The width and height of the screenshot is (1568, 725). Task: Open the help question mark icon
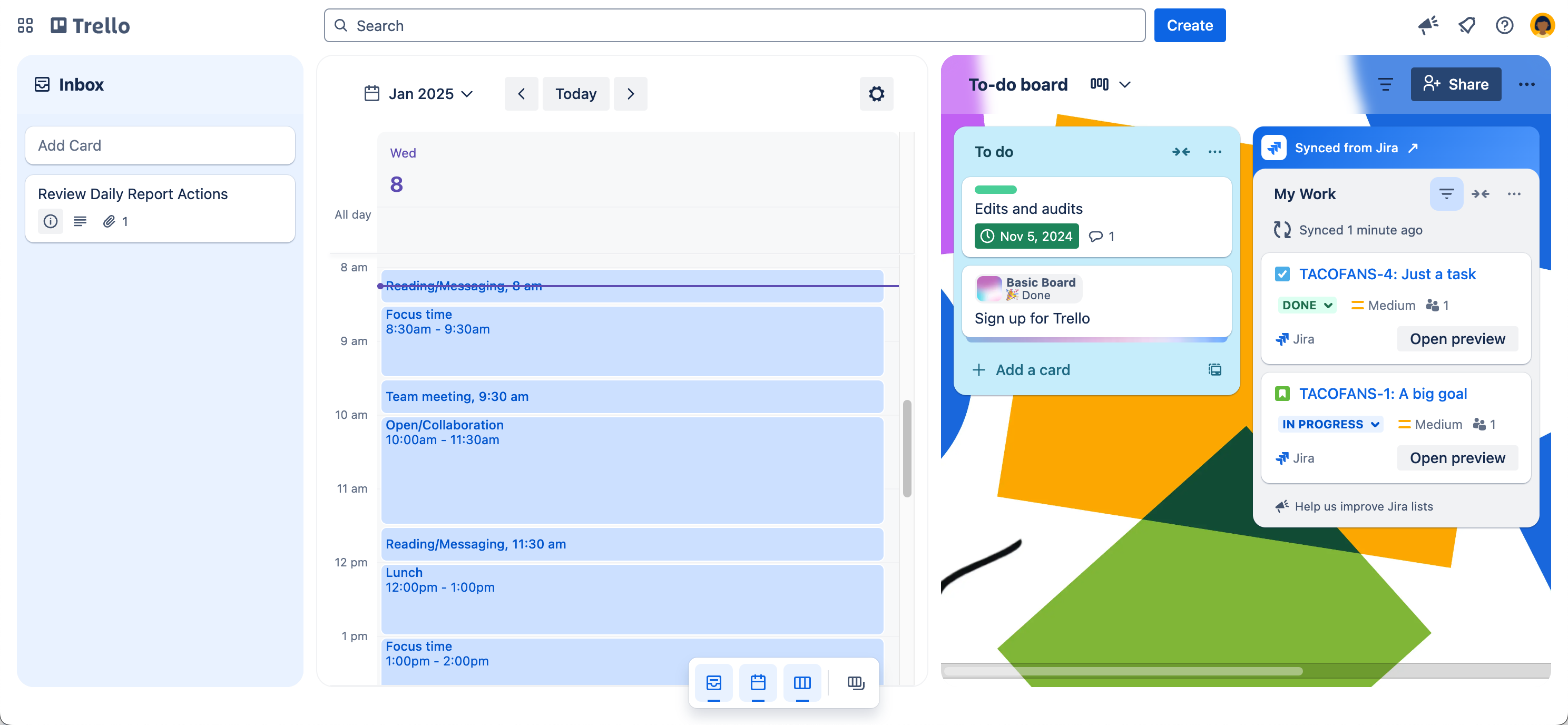pyautogui.click(x=1504, y=26)
